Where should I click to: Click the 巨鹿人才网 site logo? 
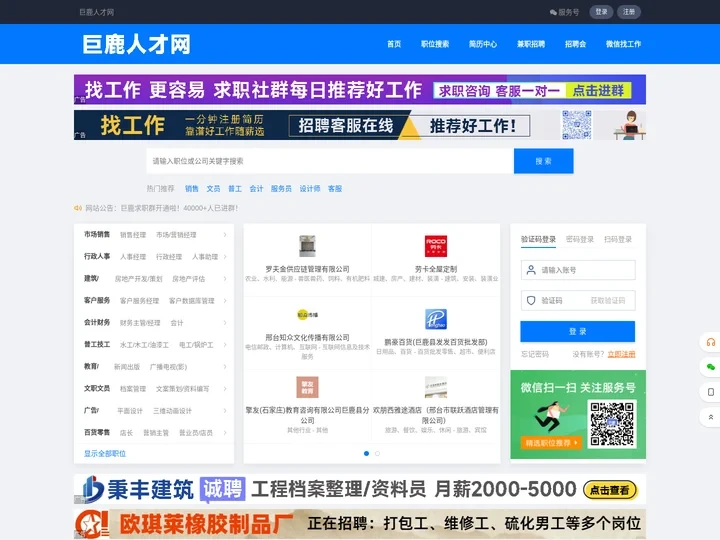pyautogui.click(x=136, y=44)
